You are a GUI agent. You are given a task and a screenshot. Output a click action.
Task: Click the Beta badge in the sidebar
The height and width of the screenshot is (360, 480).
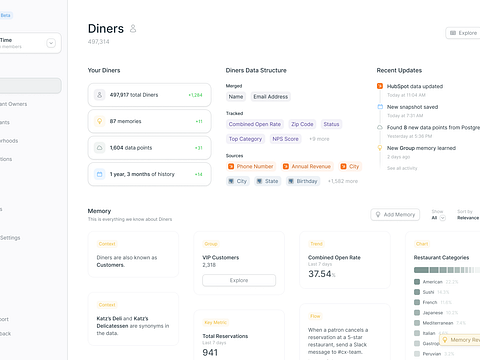click(6, 15)
